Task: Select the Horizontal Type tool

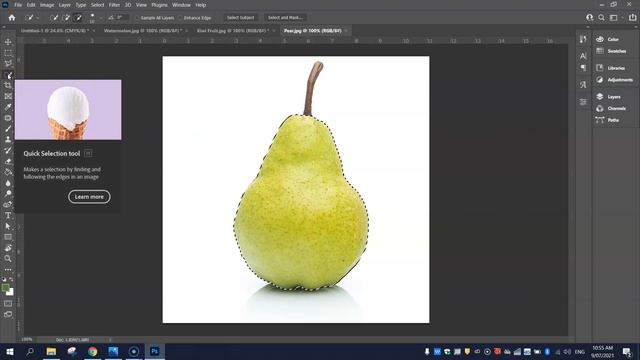Action: (x=8, y=215)
